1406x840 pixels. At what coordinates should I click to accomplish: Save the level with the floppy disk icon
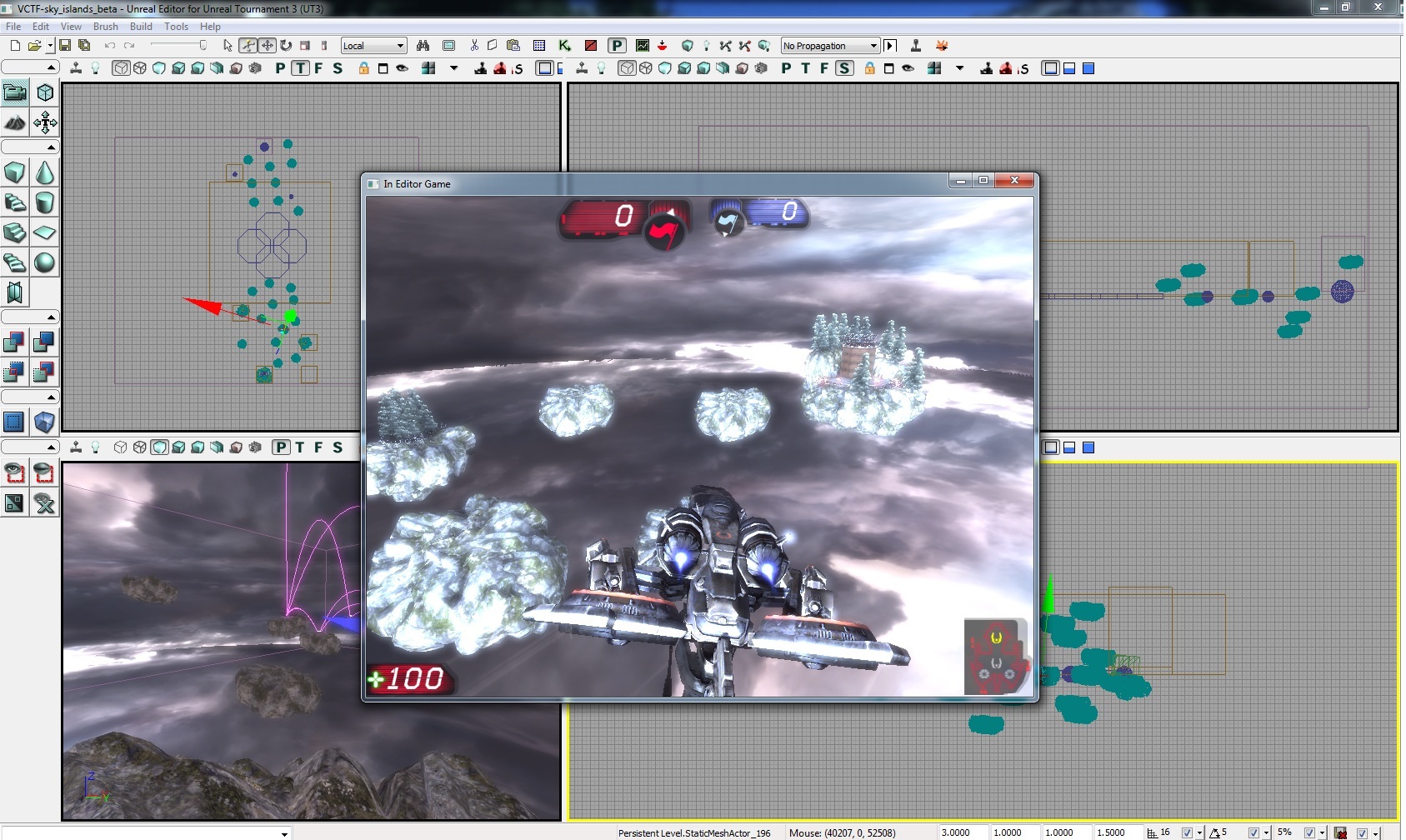(x=65, y=46)
